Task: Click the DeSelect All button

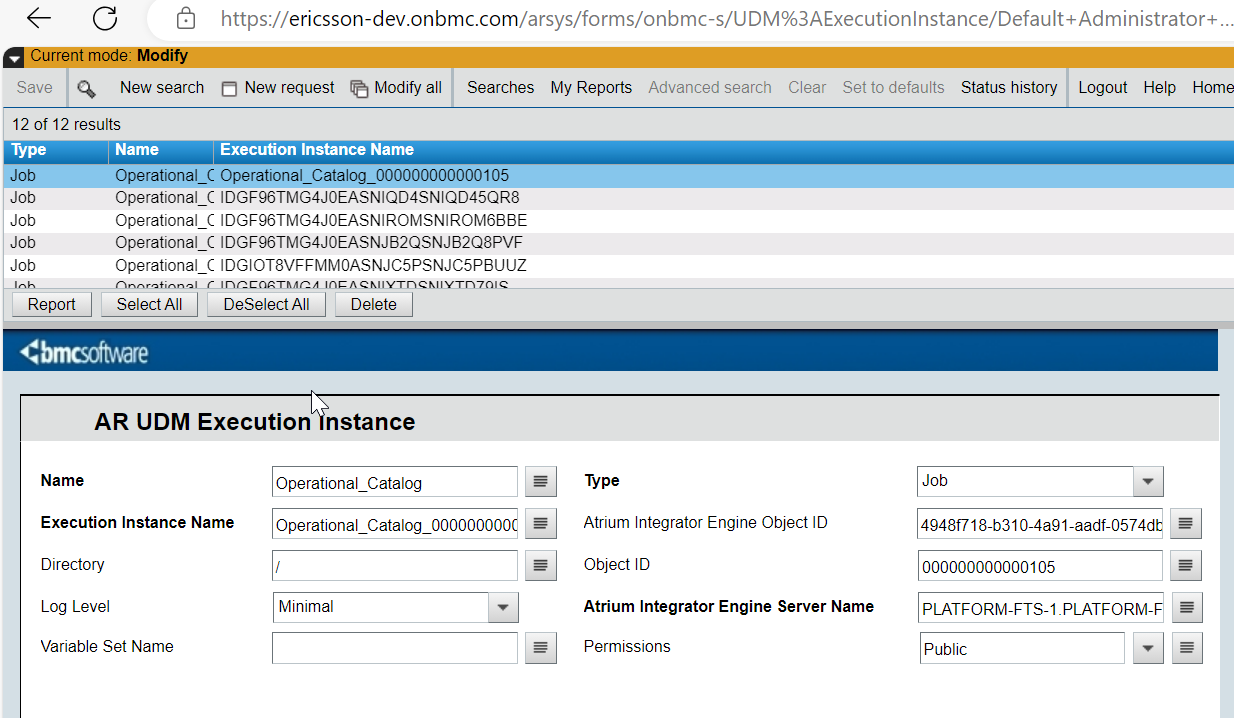Action: [266, 305]
